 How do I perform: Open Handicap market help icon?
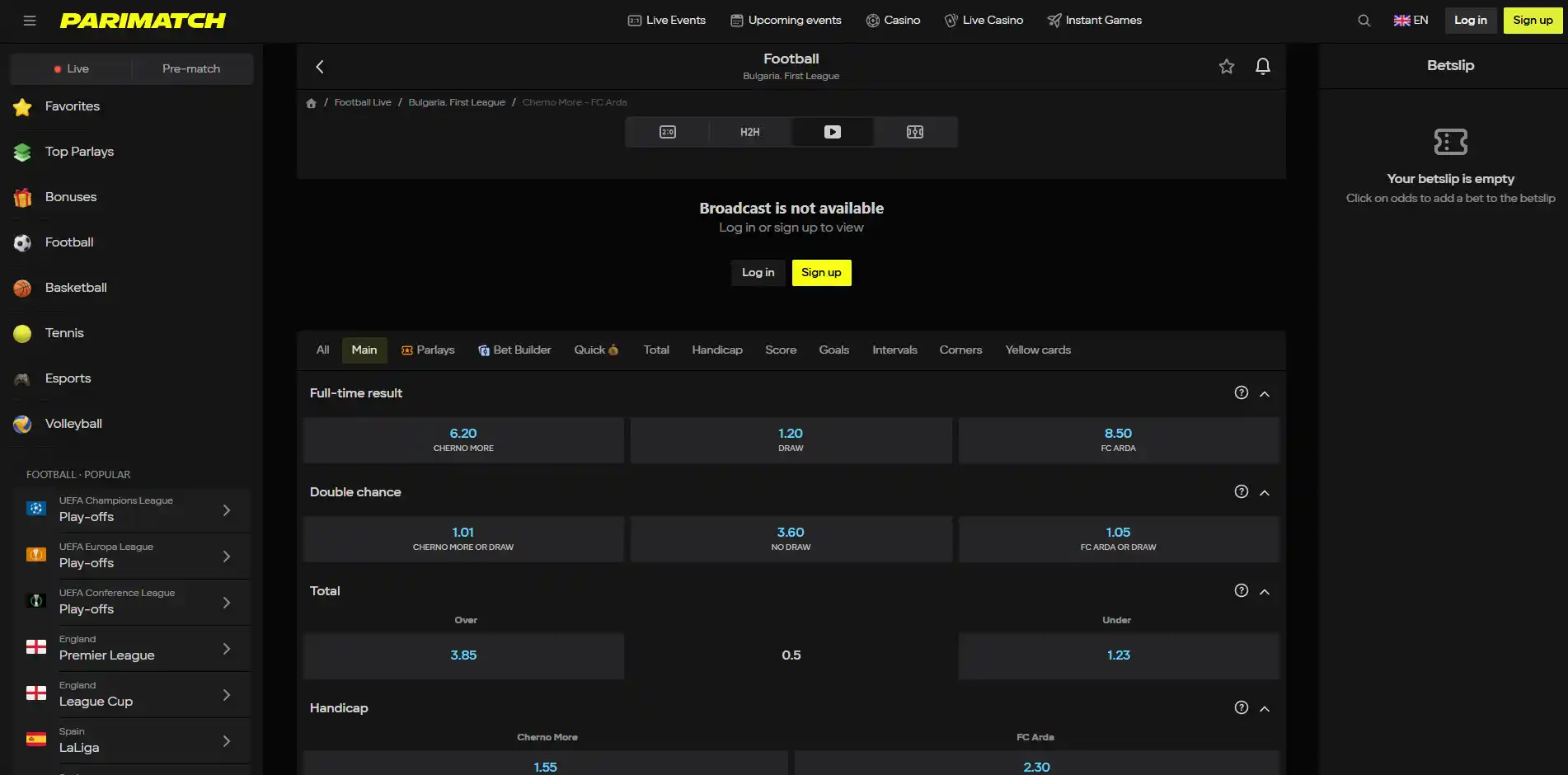tap(1241, 708)
